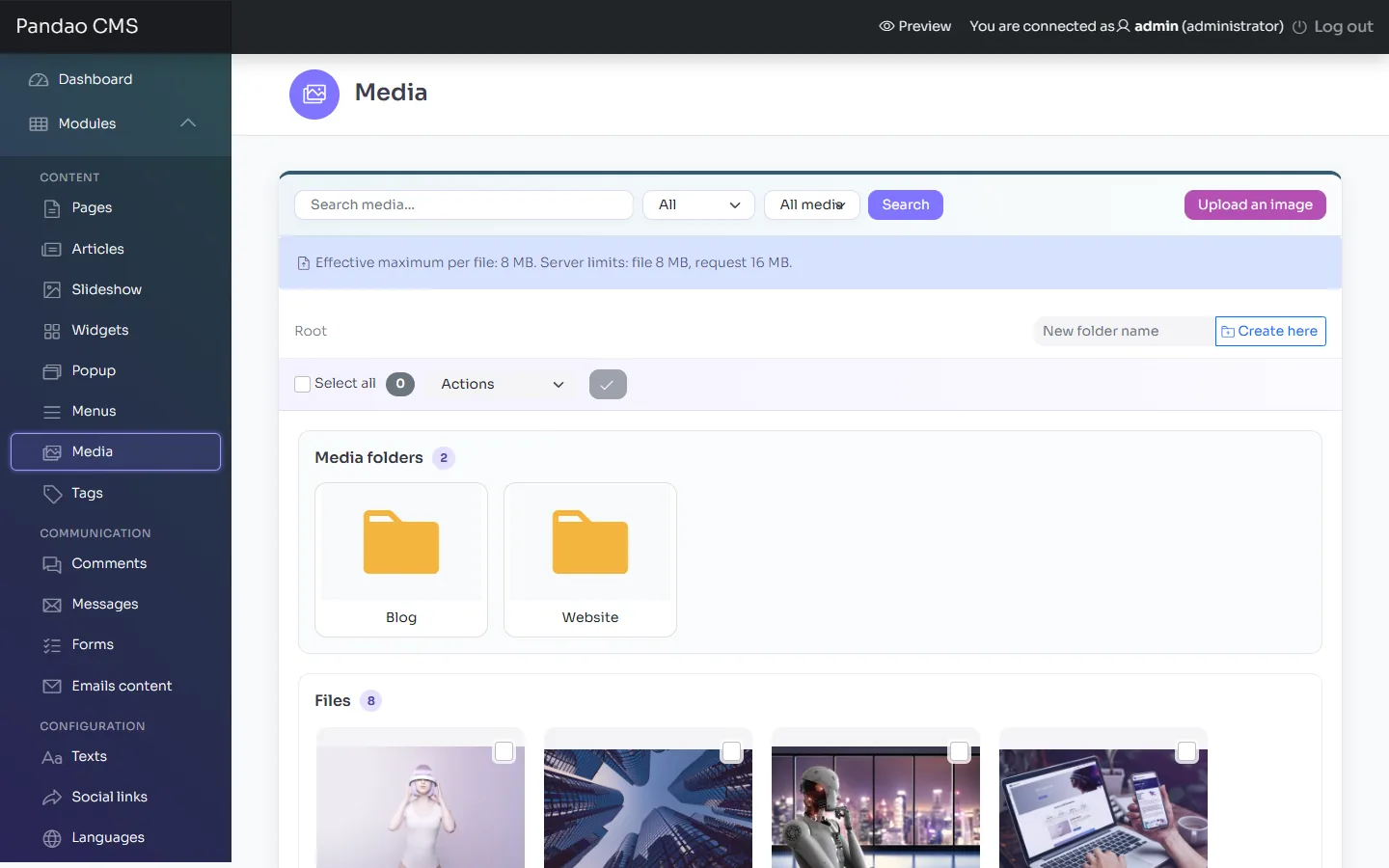Click the Languages globe icon
1389x868 pixels.
[x=52, y=838]
